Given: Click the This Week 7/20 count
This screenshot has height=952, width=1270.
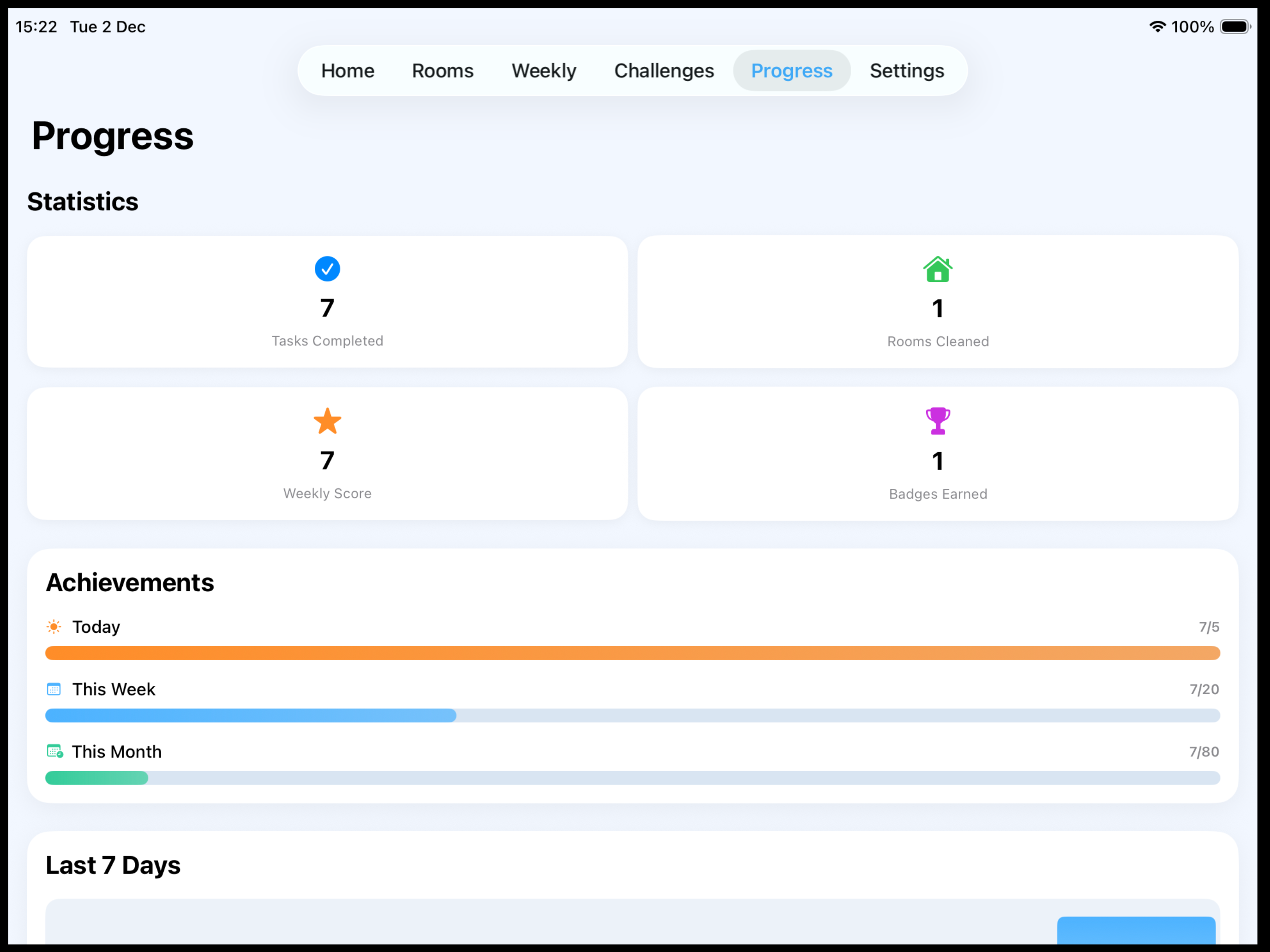Looking at the screenshot, I should [1204, 689].
